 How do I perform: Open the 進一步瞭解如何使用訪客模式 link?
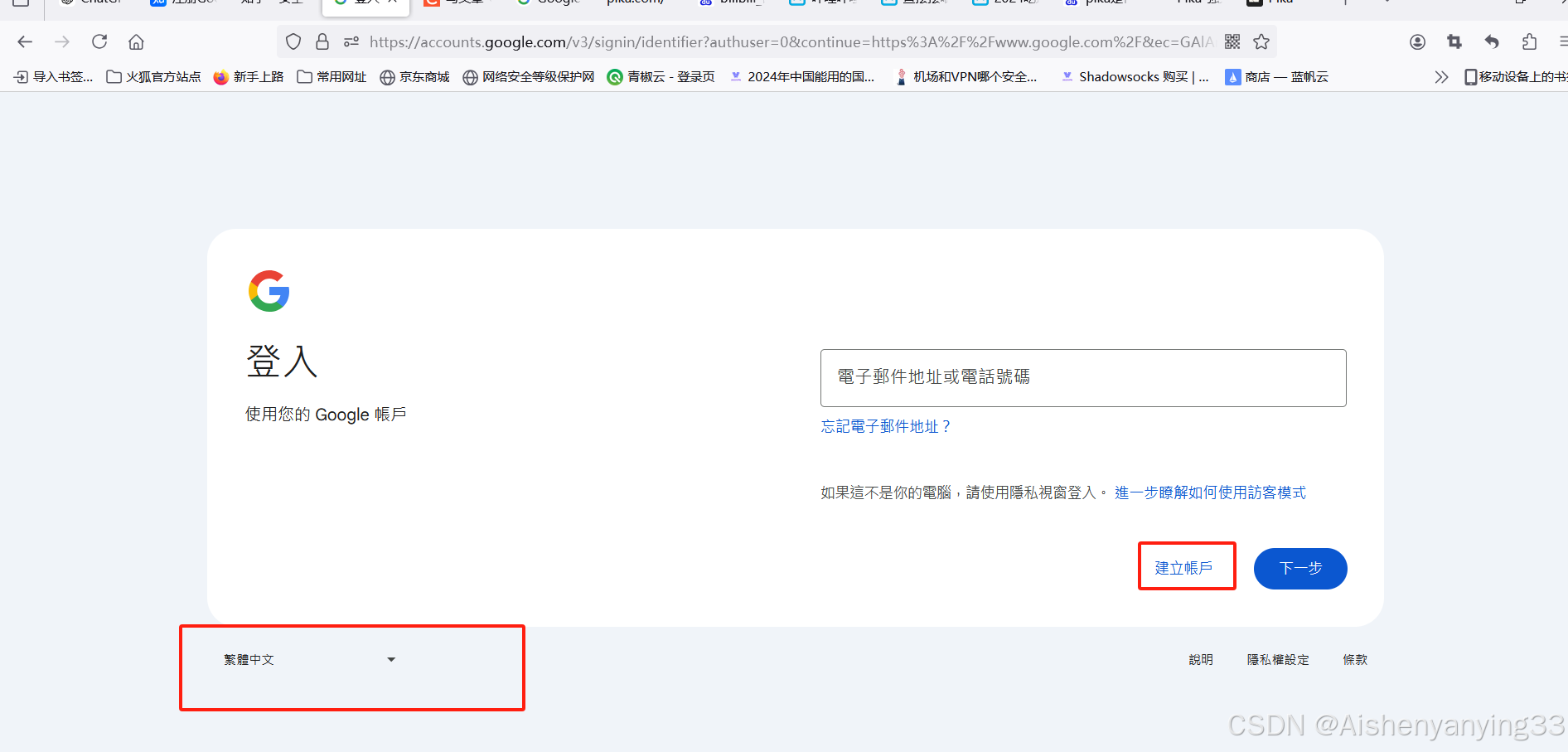pos(1210,492)
